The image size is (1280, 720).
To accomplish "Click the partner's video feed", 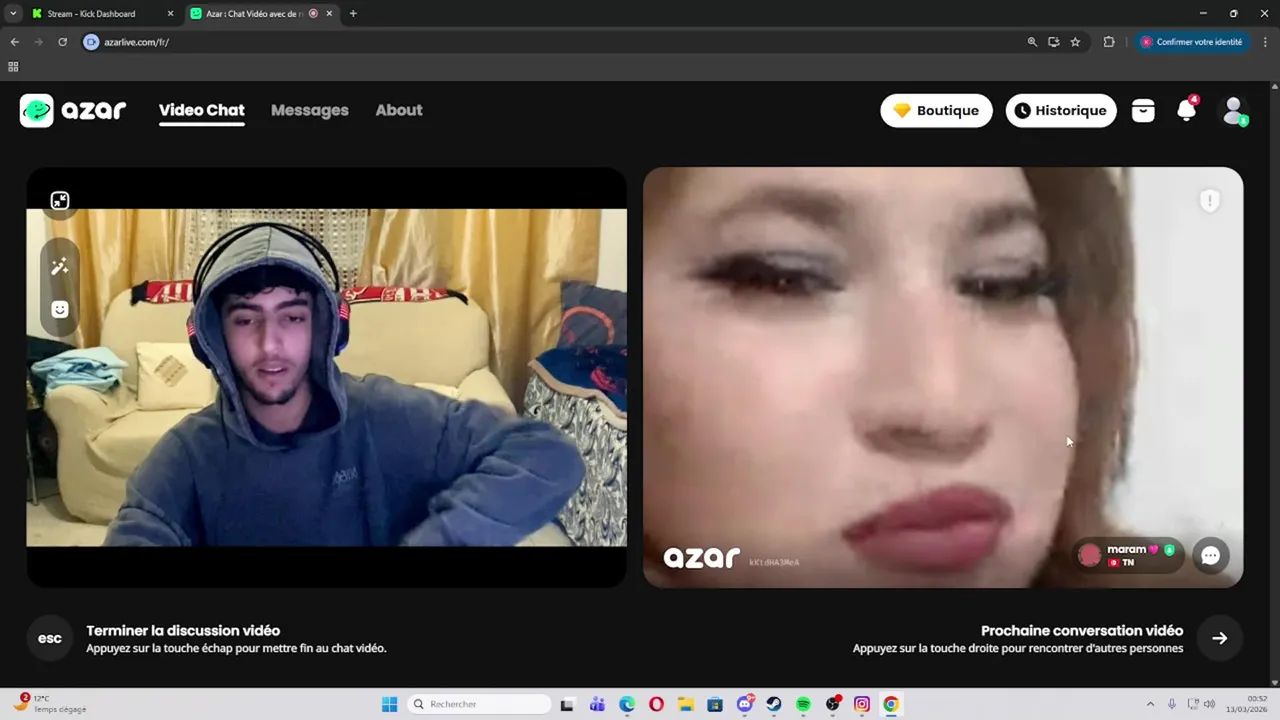I will click(942, 377).
